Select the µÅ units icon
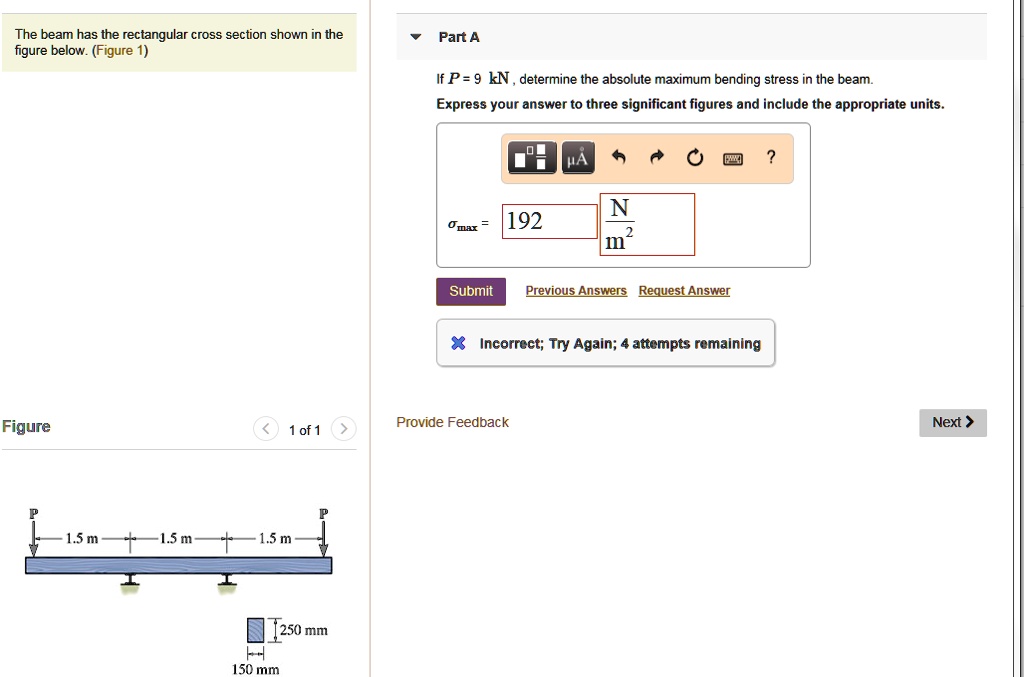 point(577,157)
